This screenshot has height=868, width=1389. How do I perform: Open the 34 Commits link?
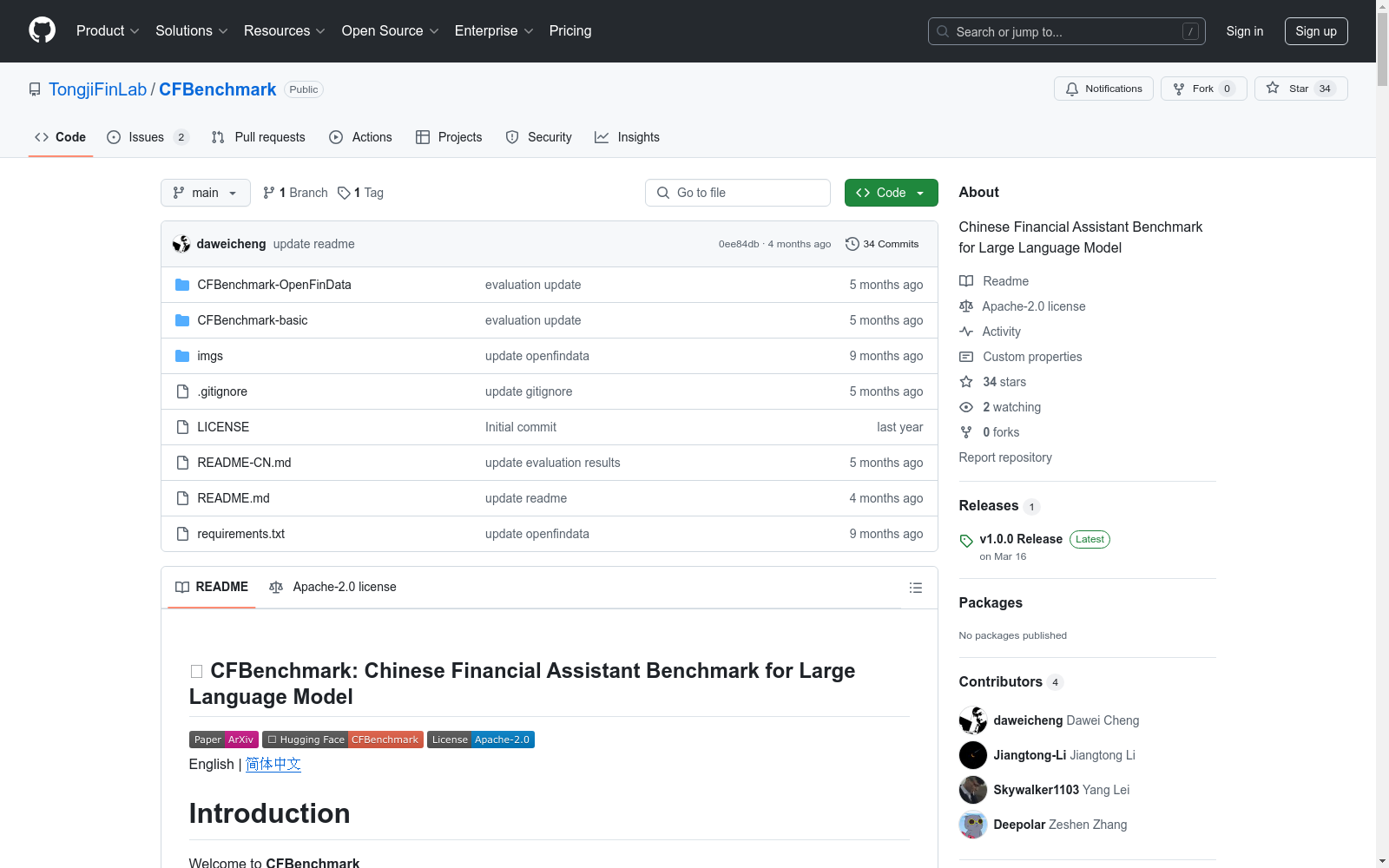882,244
